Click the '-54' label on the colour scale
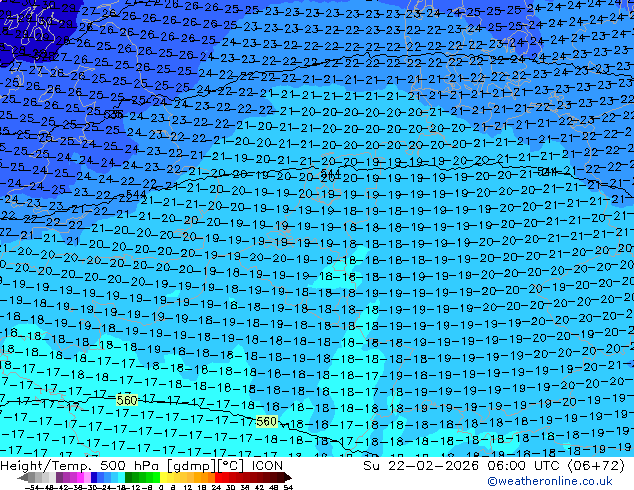The width and height of the screenshot is (634, 490). tap(32, 488)
